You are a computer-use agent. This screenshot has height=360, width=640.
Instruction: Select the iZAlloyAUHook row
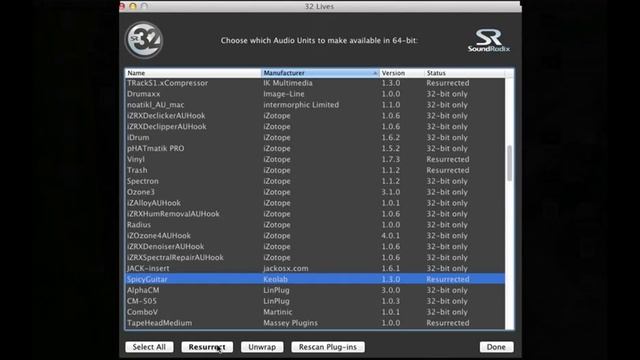click(x=315, y=203)
